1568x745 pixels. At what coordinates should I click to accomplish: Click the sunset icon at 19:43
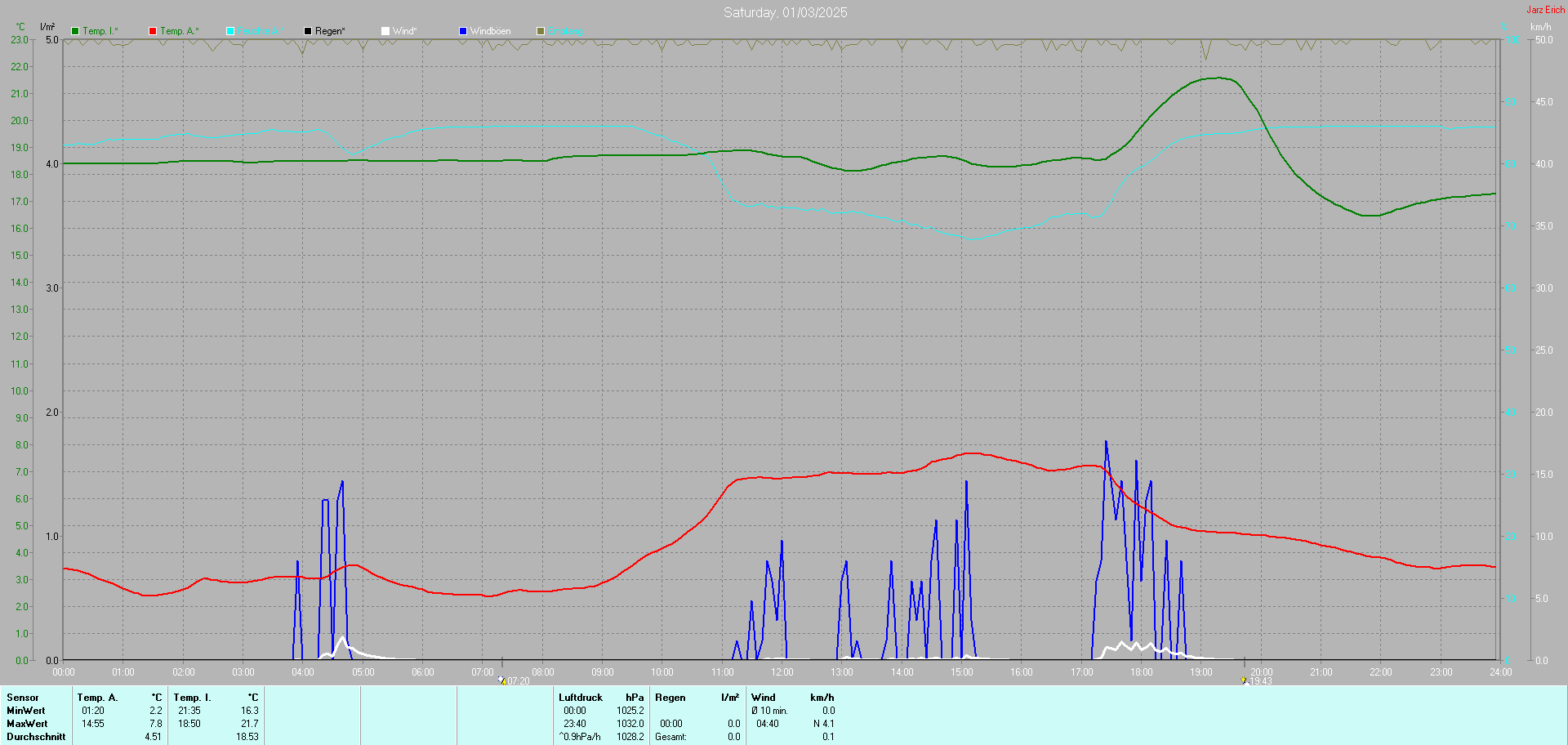pos(1244,680)
